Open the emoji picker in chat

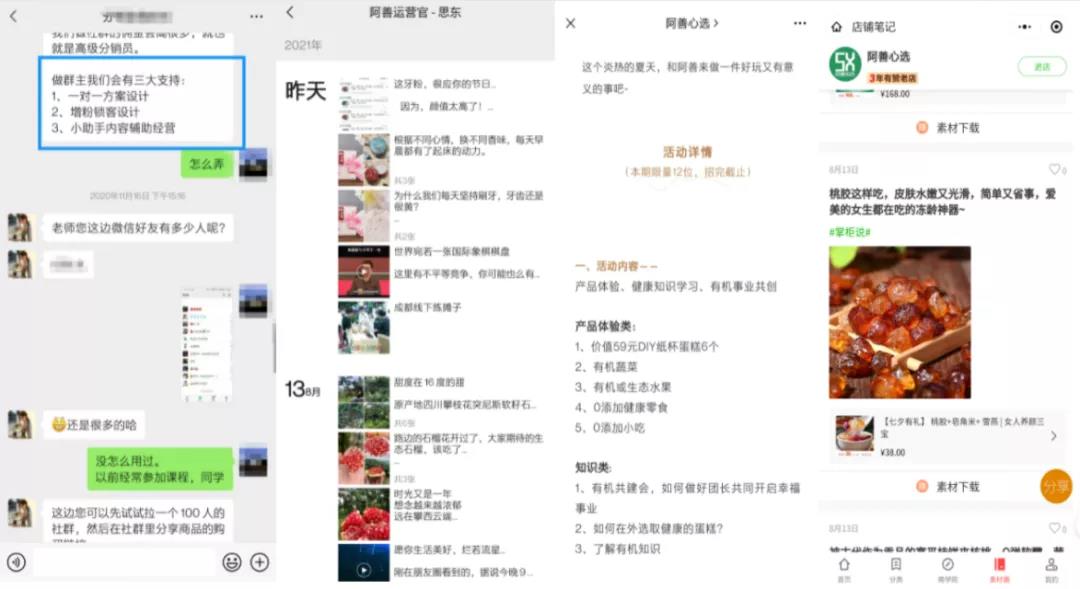pyautogui.click(x=232, y=562)
